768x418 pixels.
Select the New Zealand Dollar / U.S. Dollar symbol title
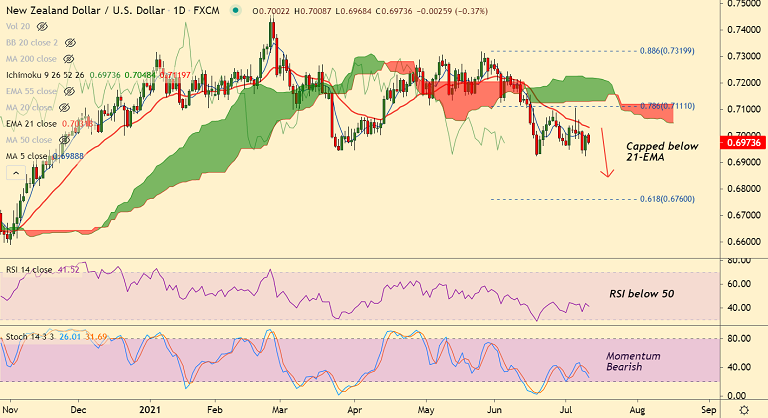pyautogui.click(x=85, y=10)
